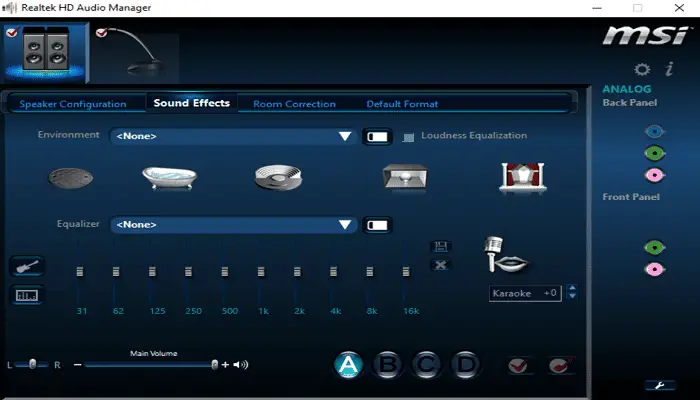Select guitar equalizer preset icon
Image resolution: width=700 pixels, height=400 pixels.
point(27,267)
